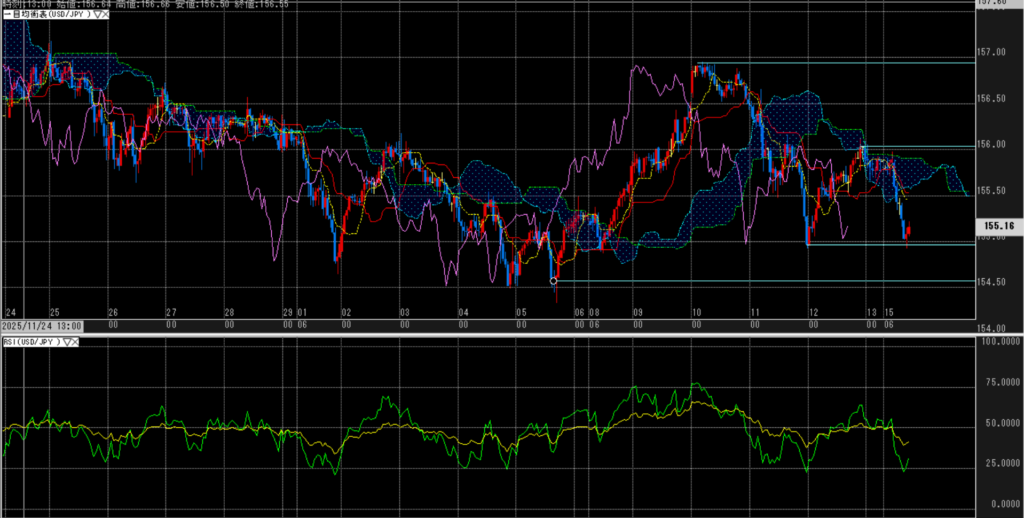The width and height of the screenshot is (1024, 518).
Task: Click date label 10 on the time axis
Action: pyautogui.click(x=694, y=314)
